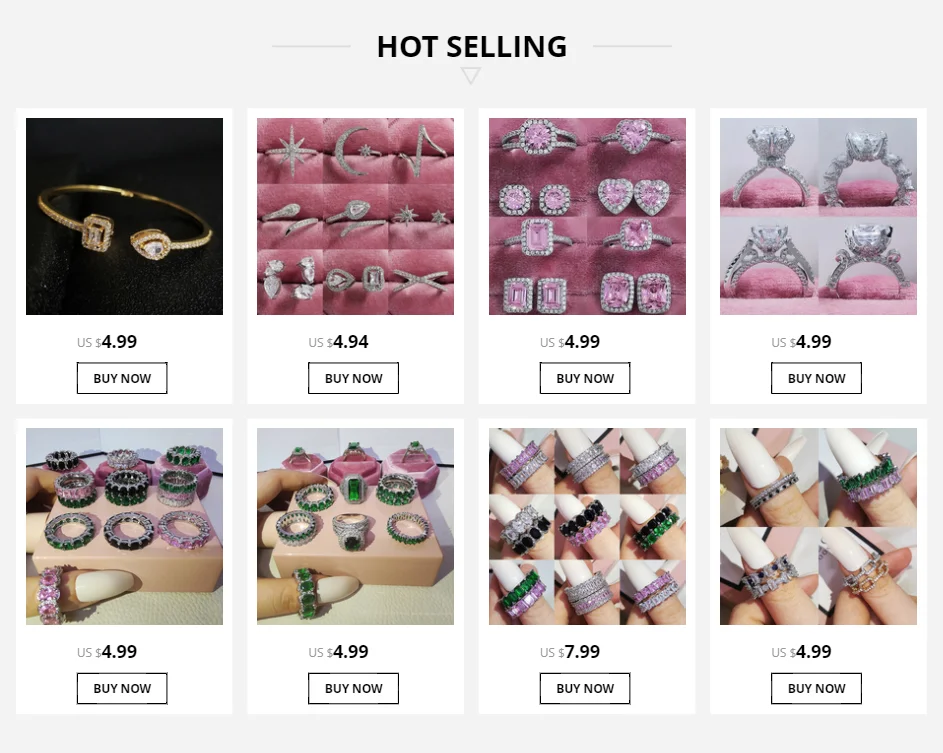Open the large solitaire rings image

tap(819, 216)
